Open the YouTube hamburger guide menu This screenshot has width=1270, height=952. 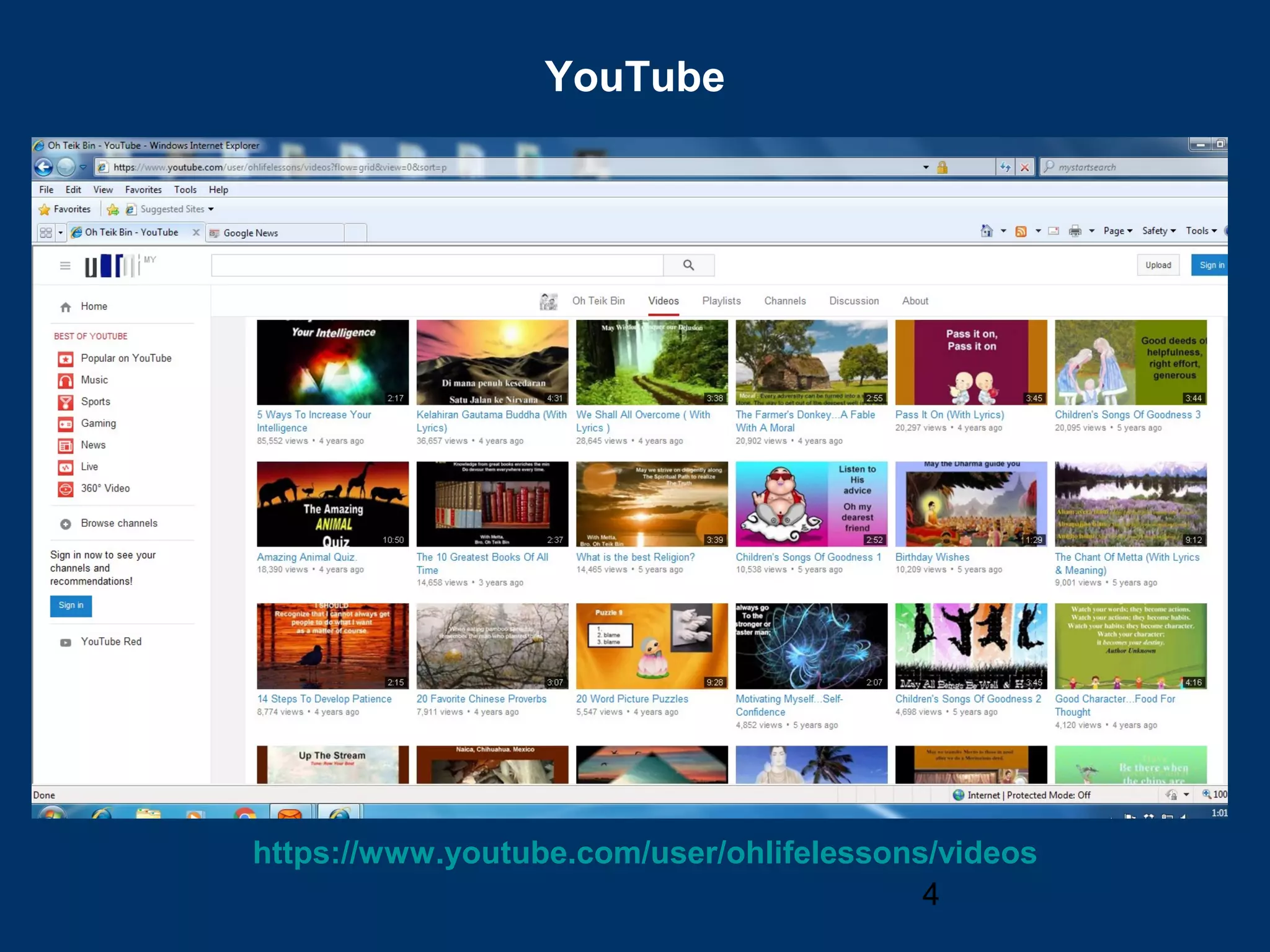coord(65,266)
